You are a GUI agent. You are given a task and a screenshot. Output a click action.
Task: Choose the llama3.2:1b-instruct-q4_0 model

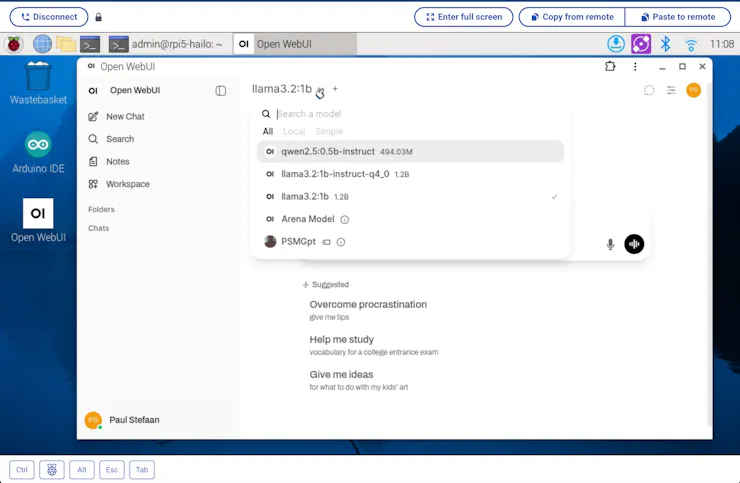point(410,174)
